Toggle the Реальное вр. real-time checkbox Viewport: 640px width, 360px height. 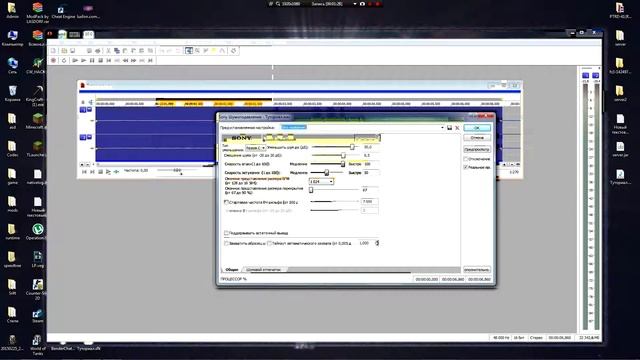(466, 167)
